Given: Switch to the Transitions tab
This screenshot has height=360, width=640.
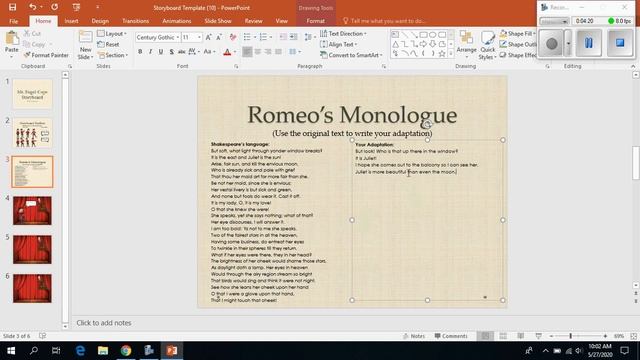Looking at the screenshot, I should tap(136, 21).
